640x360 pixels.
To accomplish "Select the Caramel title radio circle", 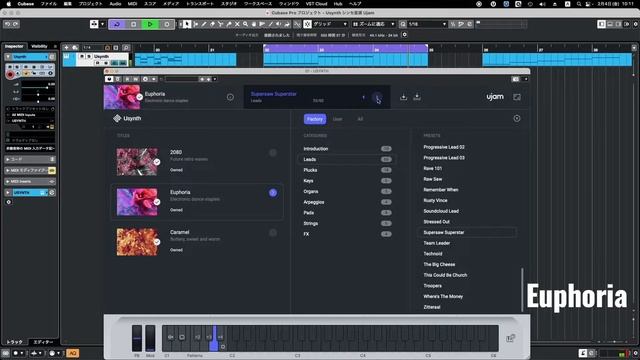I will pyautogui.click(x=273, y=233).
